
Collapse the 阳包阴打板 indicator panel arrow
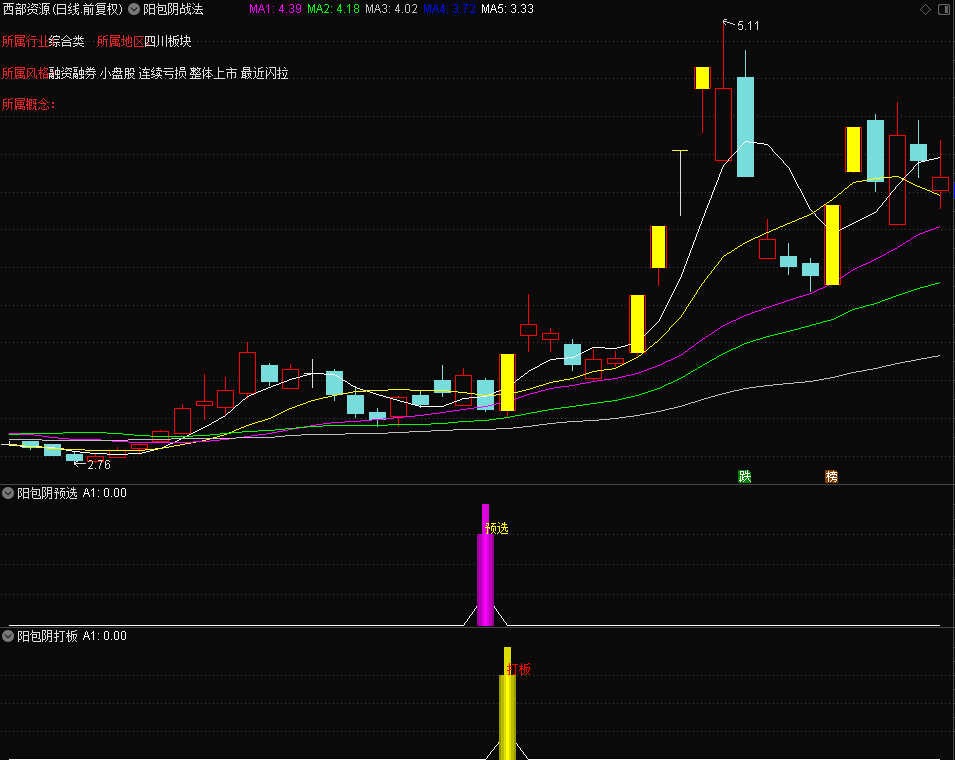tap(8, 636)
